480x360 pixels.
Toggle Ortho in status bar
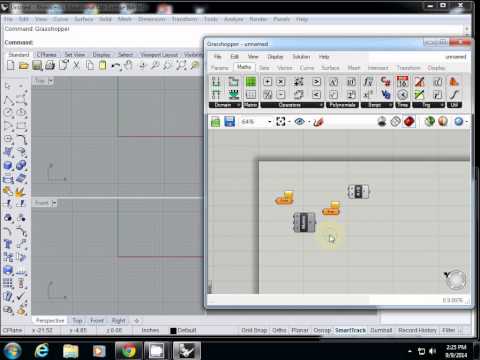pos(279,330)
